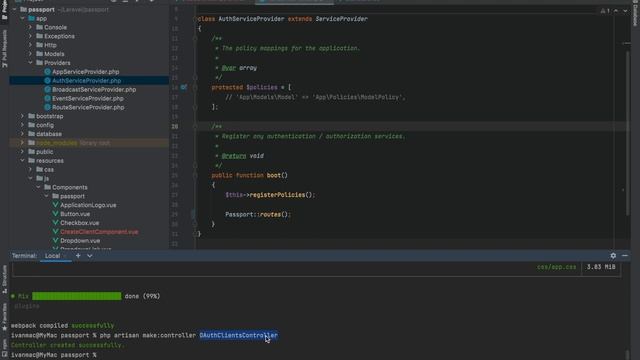Open the Structure tool window
The height and width of the screenshot is (360, 640).
(x=4, y=279)
